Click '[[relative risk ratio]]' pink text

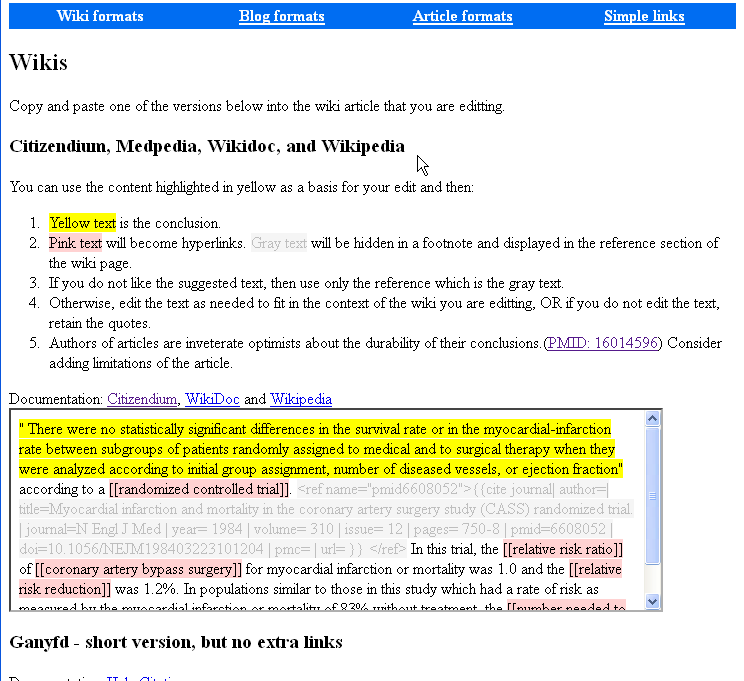563,549
